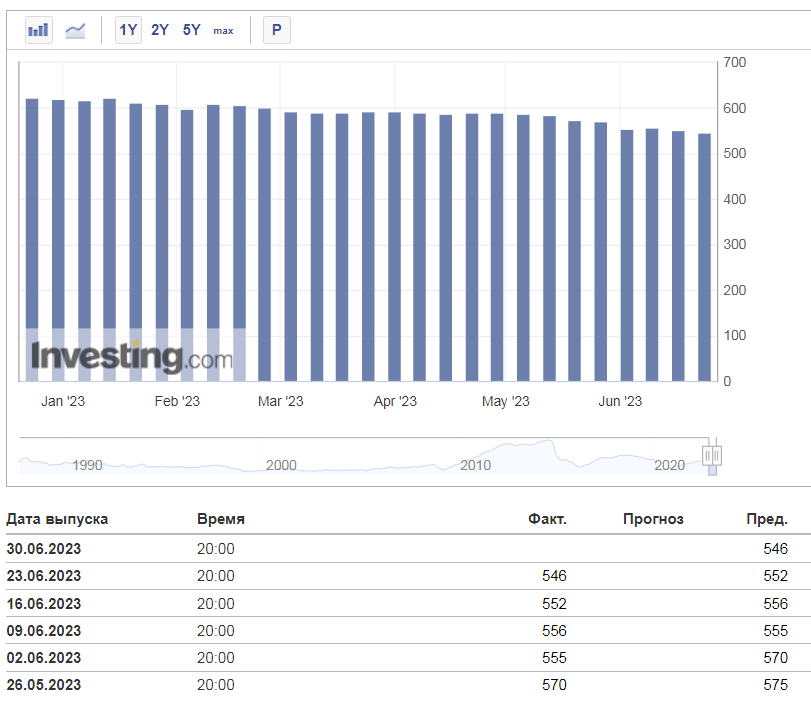Select the 2Y time range

coord(160,30)
